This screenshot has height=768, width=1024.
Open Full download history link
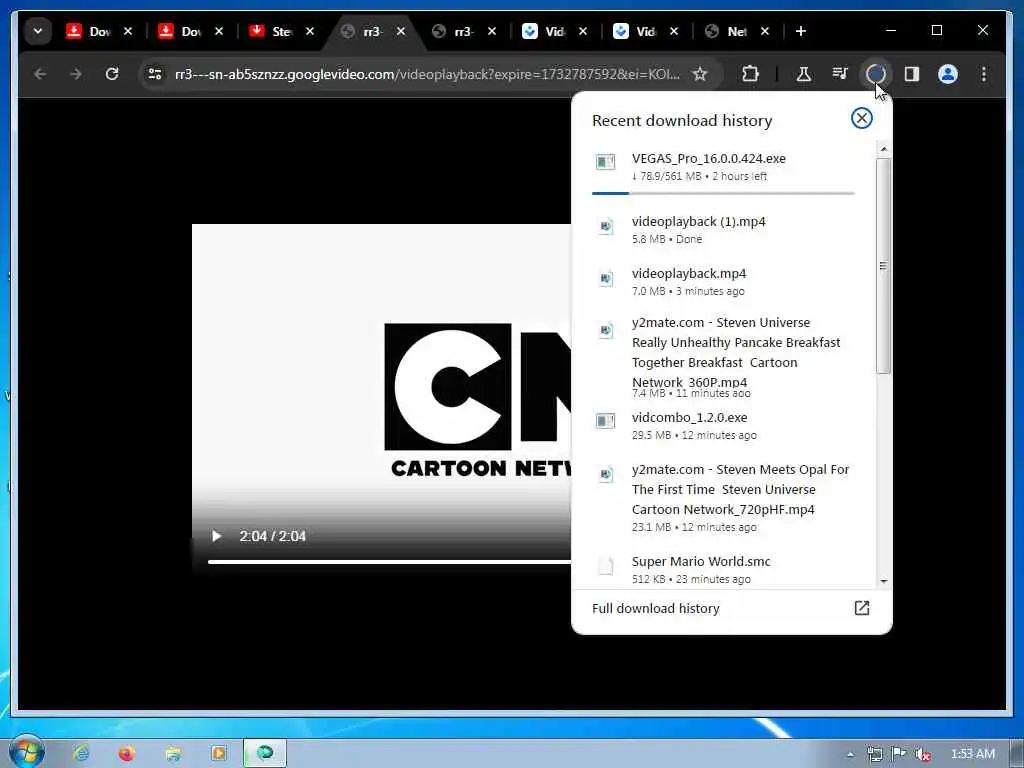pyautogui.click(x=656, y=608)
